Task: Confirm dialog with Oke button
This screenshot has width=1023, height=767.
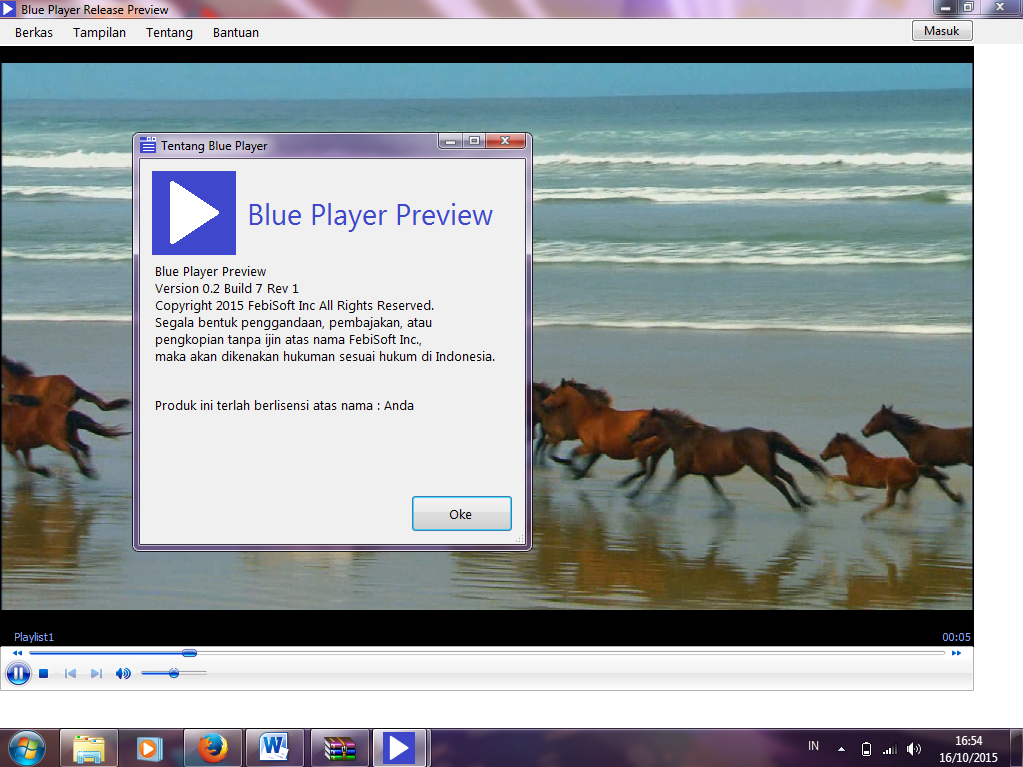Action: pyautogui.click(x=461, y=514)
